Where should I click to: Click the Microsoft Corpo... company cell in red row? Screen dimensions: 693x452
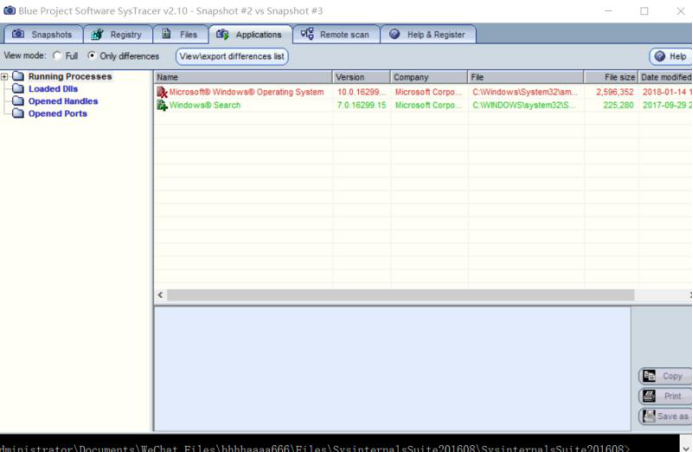(x=428, y=92)
